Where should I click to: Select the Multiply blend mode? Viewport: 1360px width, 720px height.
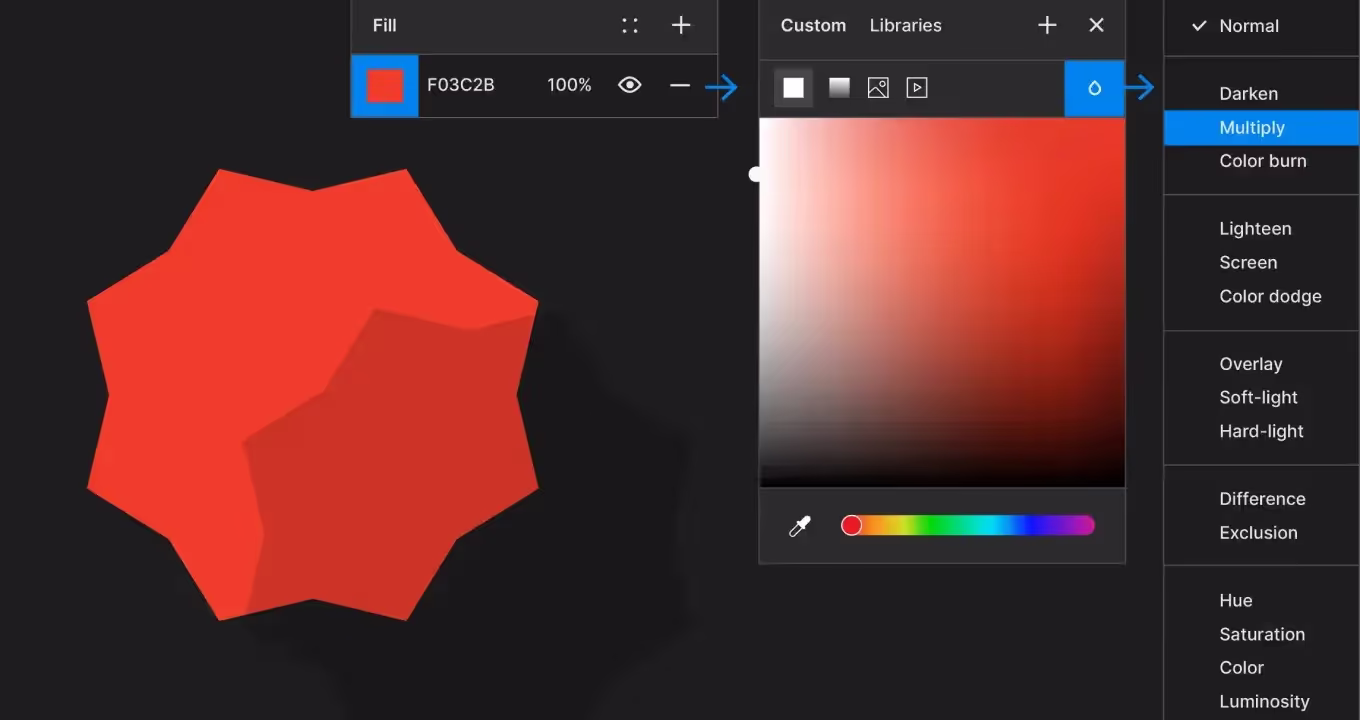pyautogui.click(x=1251, y=128)
